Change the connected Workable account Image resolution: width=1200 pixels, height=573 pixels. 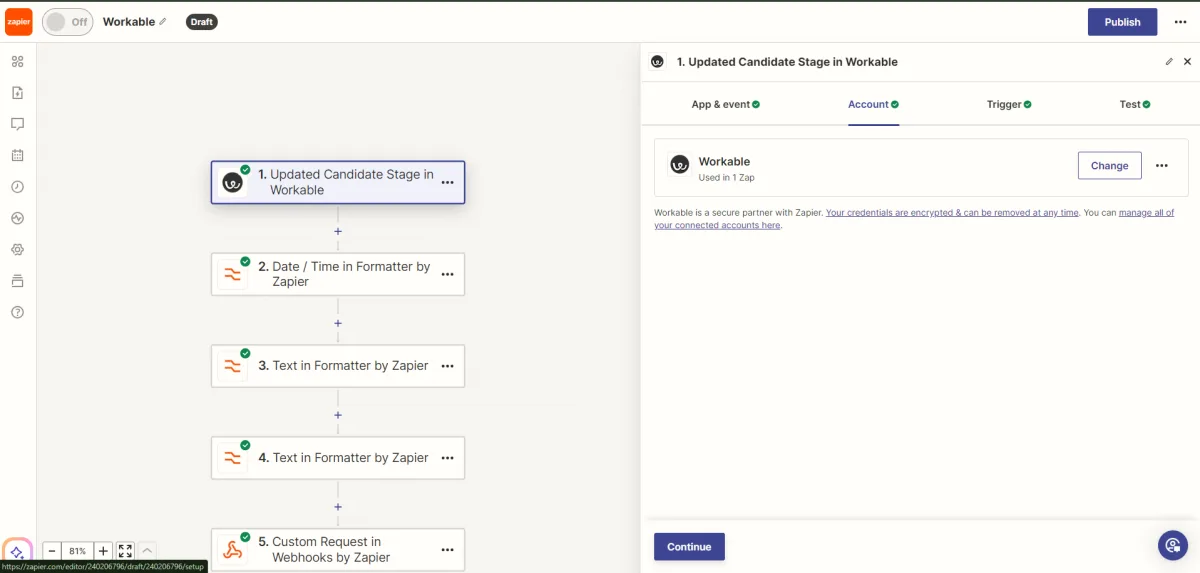tap(1109, 166)
